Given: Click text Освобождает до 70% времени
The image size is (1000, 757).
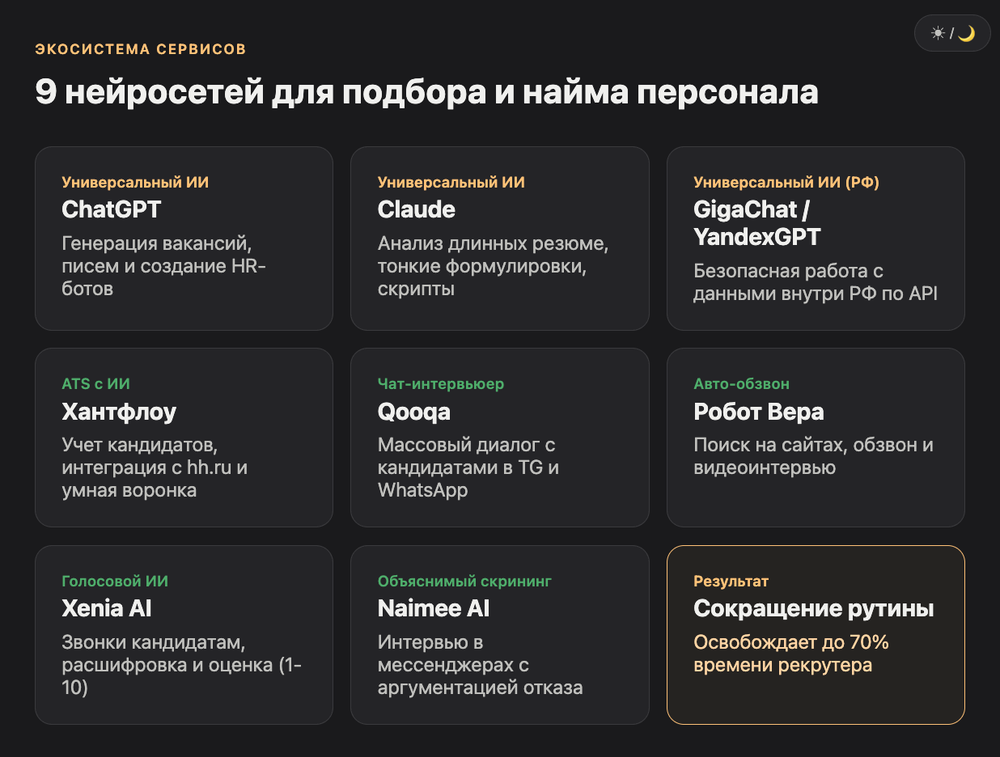Looking at the screenshot, I should coord(791,653).
